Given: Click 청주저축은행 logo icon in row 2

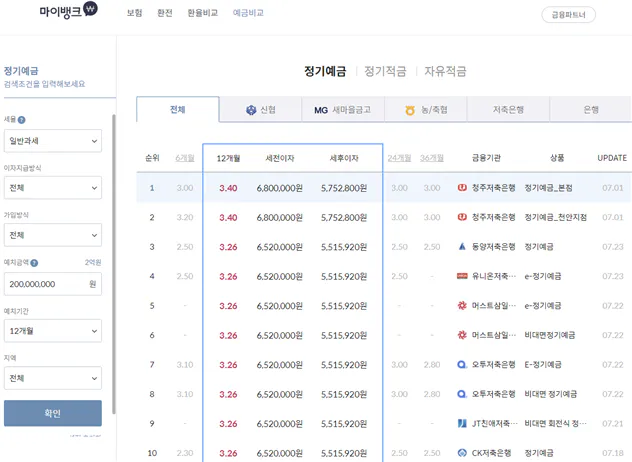Looking at the screenshot, I should (462, 217).
